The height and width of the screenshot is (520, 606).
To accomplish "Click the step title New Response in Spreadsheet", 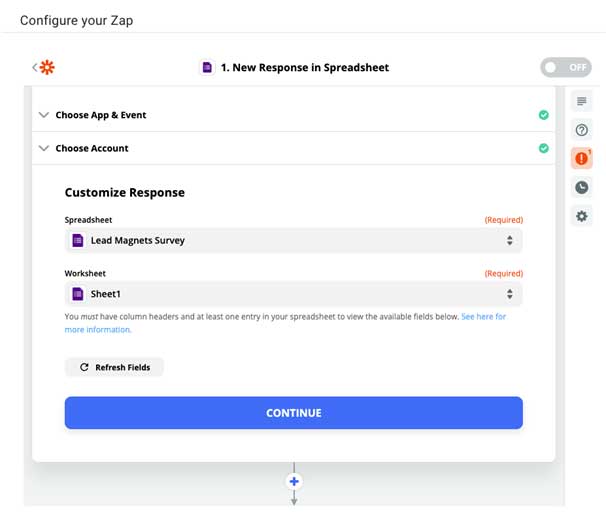I will point(305,68).
